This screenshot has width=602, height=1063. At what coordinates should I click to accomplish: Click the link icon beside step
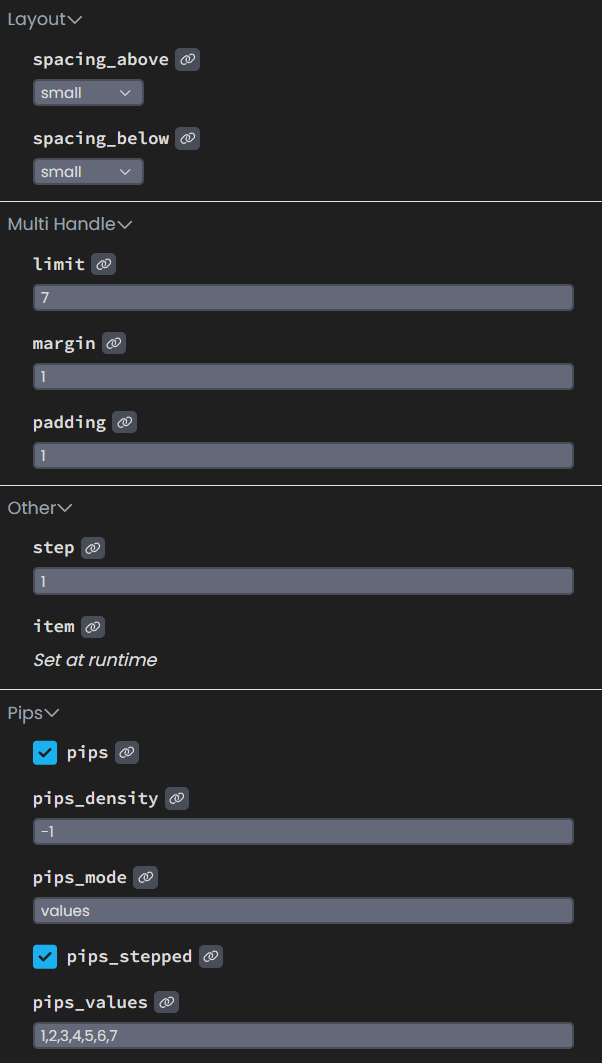92,547
